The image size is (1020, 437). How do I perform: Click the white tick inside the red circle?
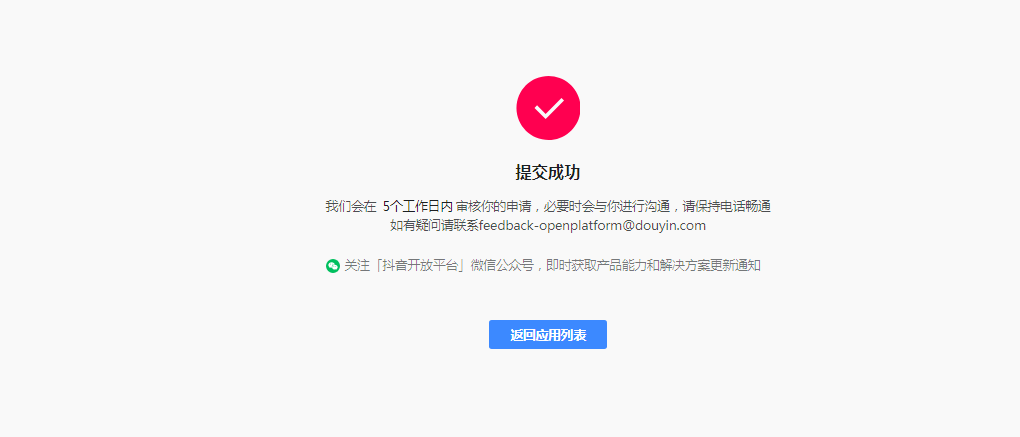coord(548,109)
